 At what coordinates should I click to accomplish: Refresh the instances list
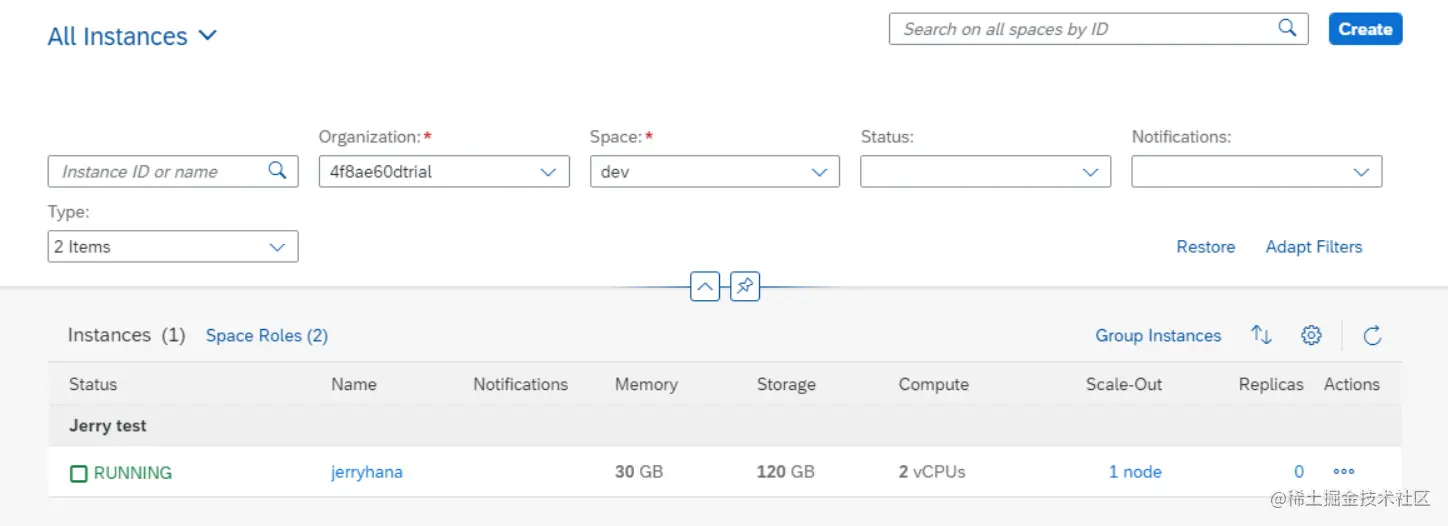1372,336
